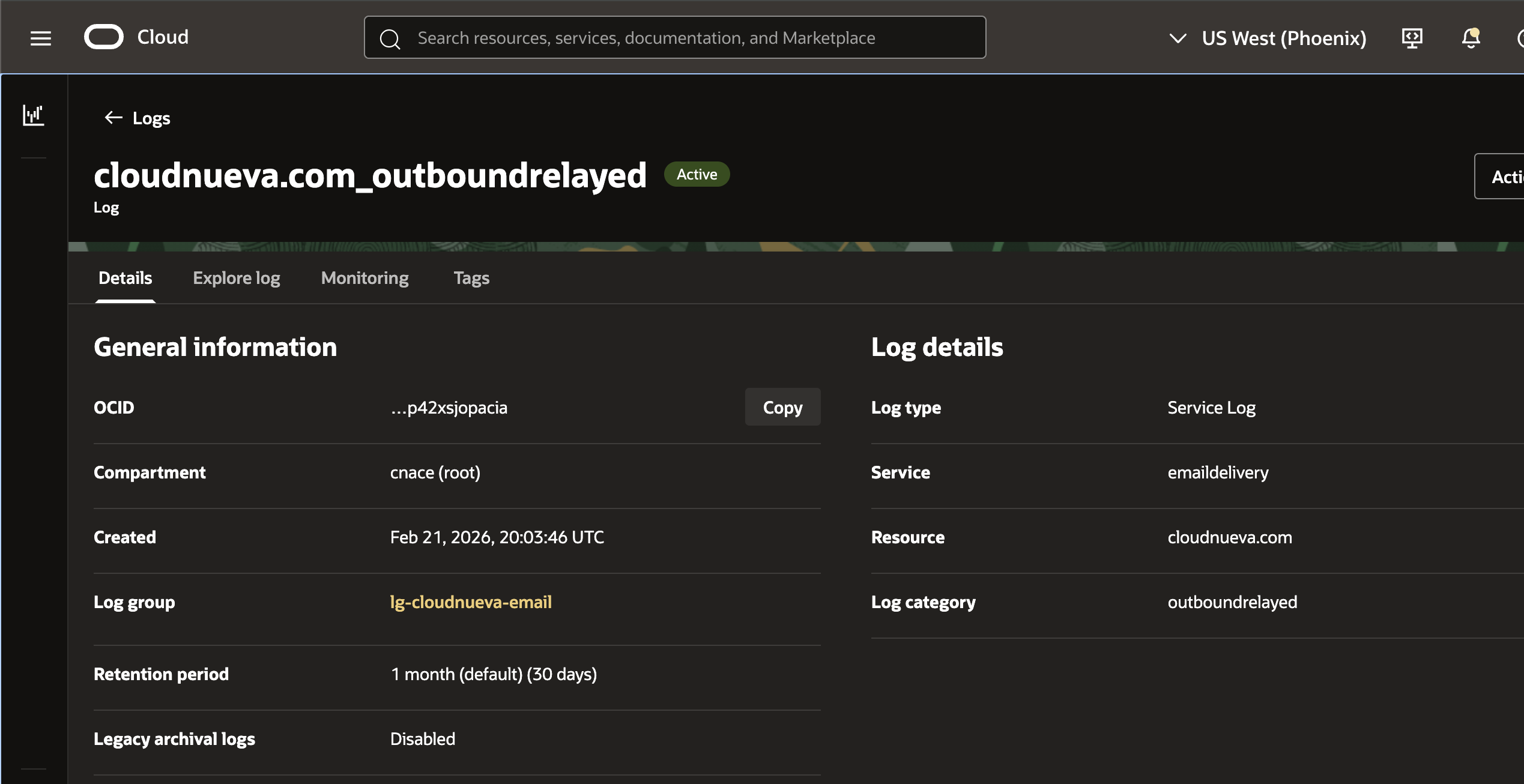Switch to the Explore log tab
The image size is (1524, 784).
click(236, 277)
